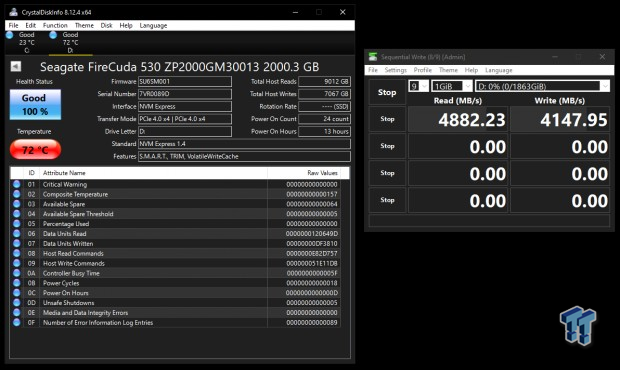Click the Firmware field SU6SM001
Screen dimensions: 620x370
click(185, 81)
